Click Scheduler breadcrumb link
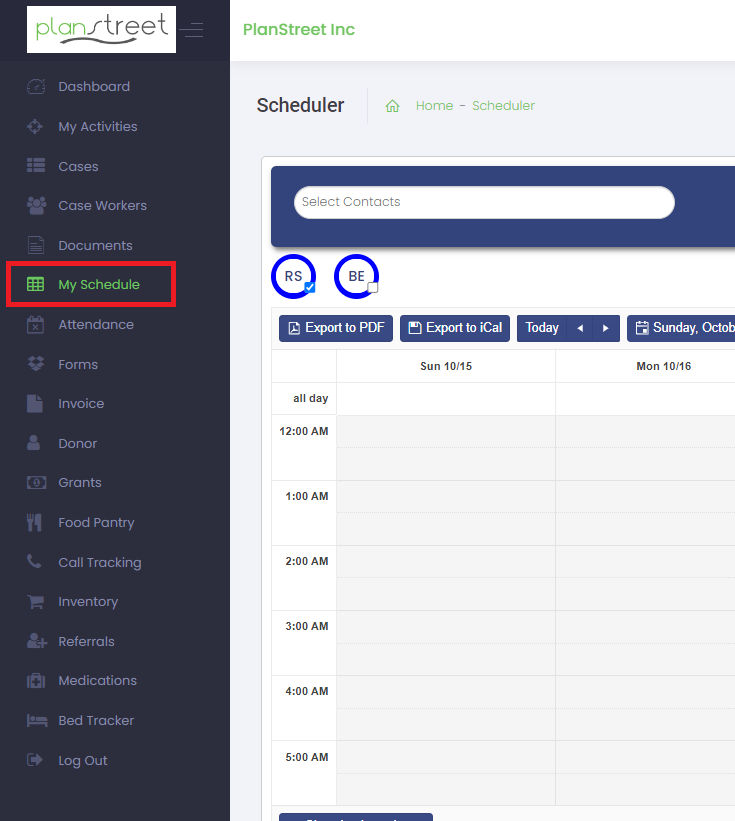 coord(504,106)
